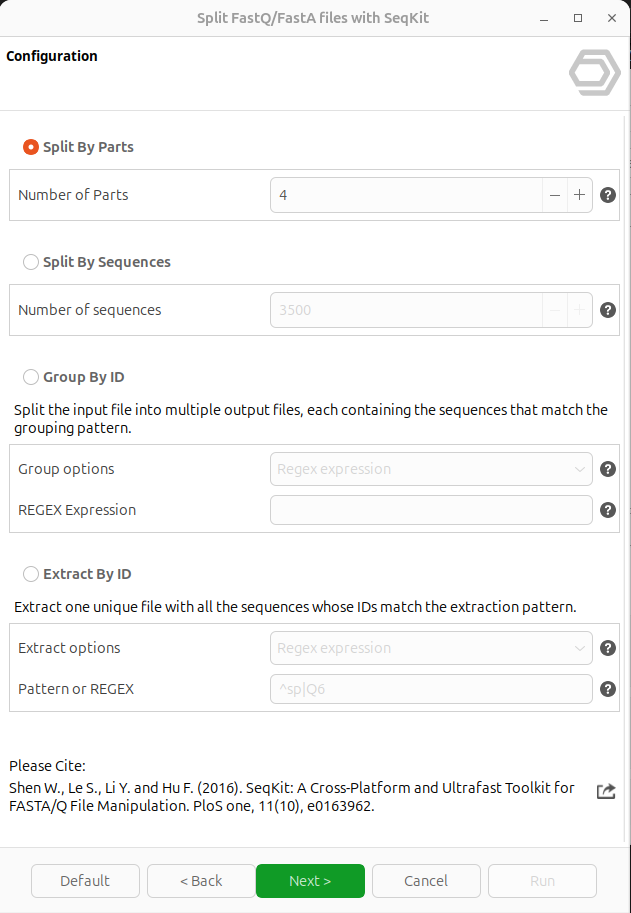Click help icon for Number of Parts
The width and height of the screenshot is (631, 913).
click(x=607, y=195)
